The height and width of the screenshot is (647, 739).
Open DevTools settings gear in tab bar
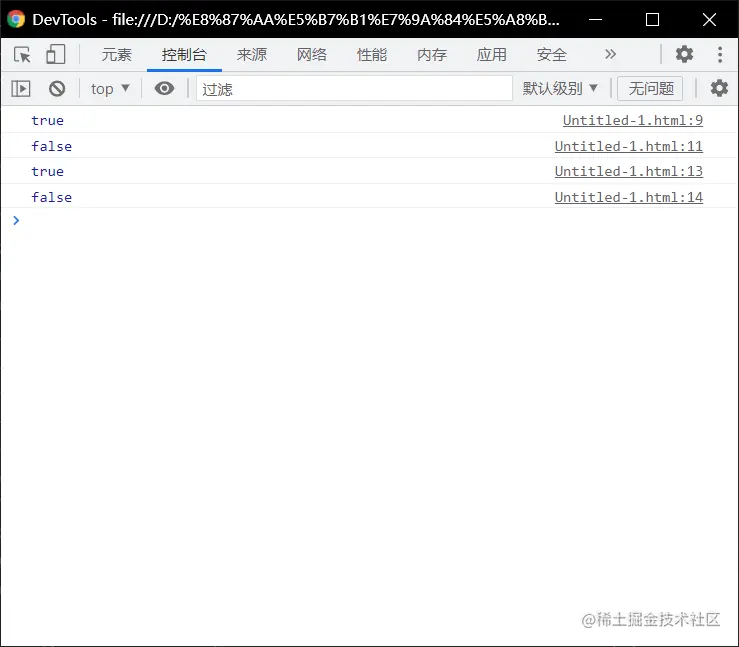coord(684,54)
